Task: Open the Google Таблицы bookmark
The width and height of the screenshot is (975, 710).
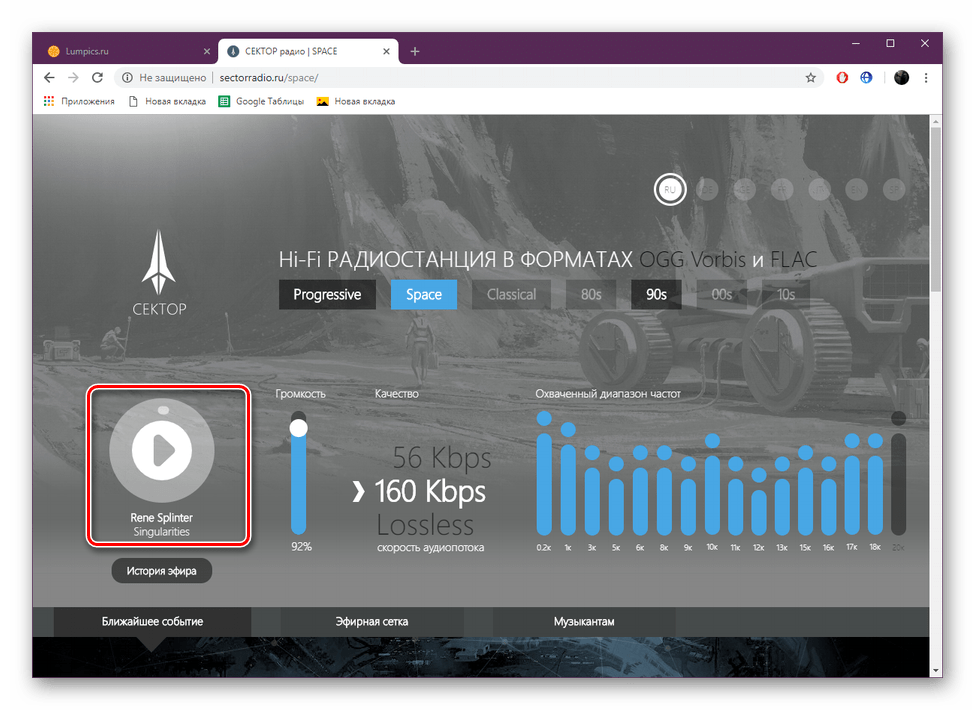Action: [261, 101]
